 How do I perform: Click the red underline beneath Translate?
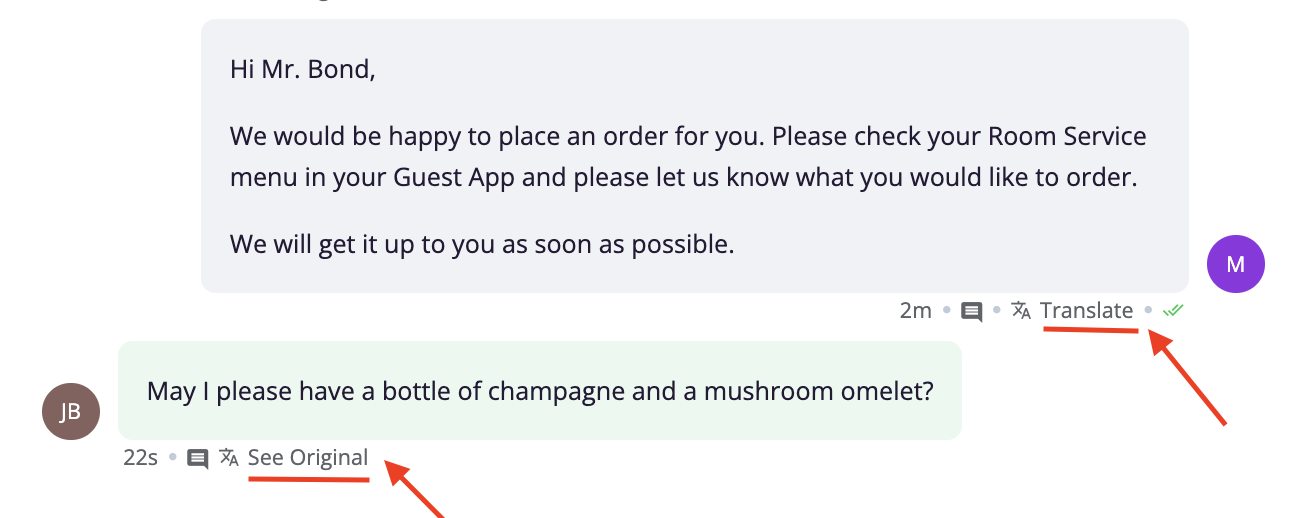(x=1090, y=331)
